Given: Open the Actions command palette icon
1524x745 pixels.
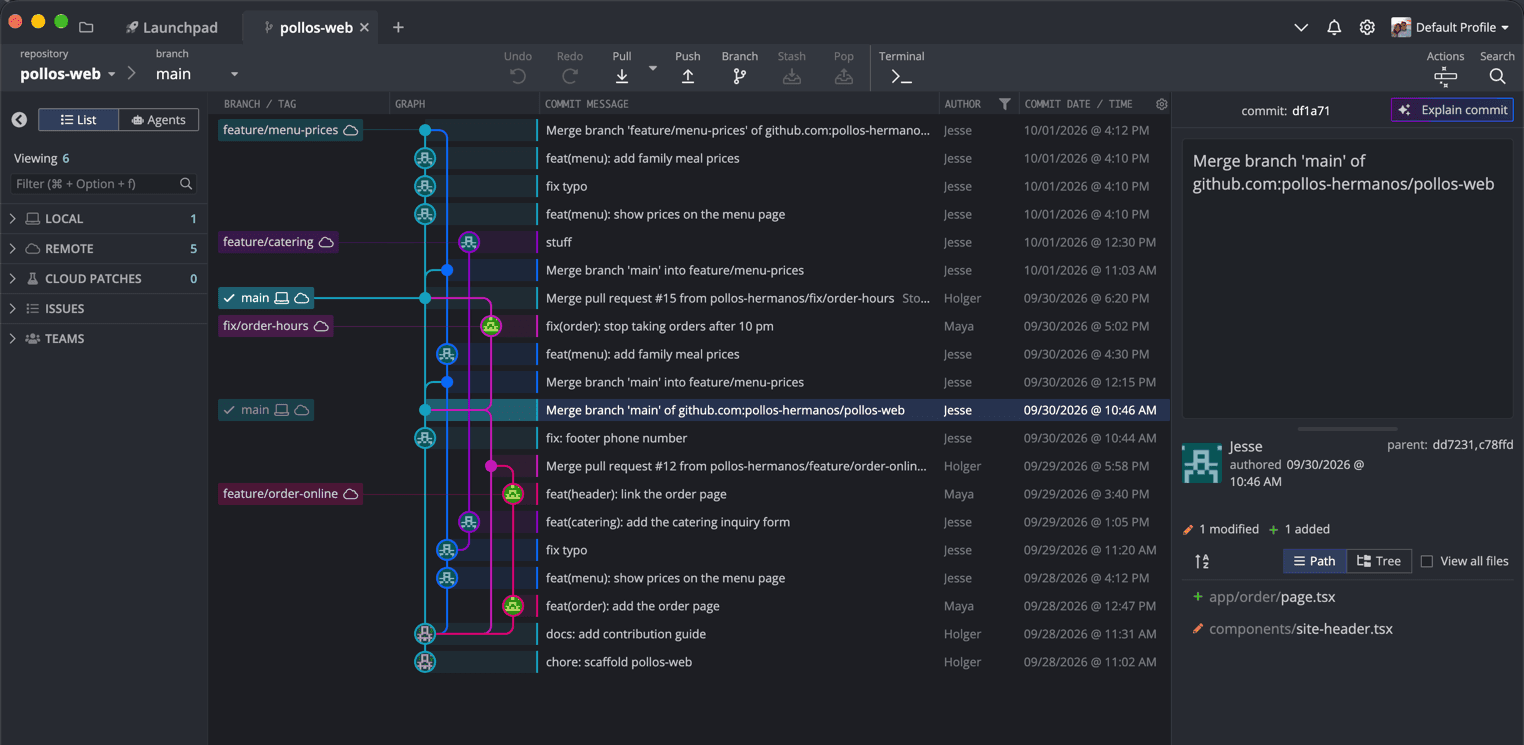Looking at the screenshot, I should pos(1445,76).
